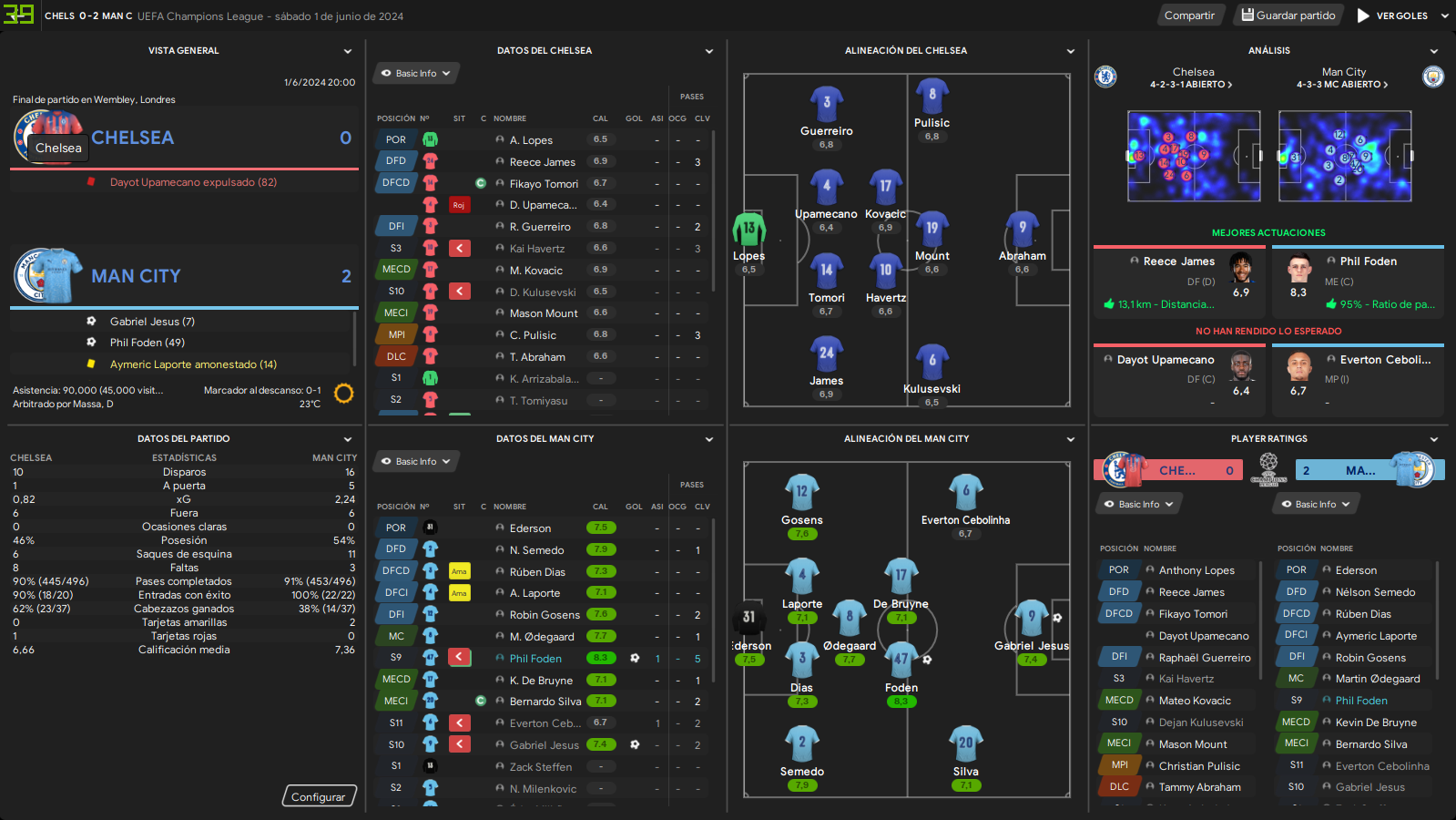The image size is (1456, 820).
Task: Click the yellow card icon beside Rúben Dias
Action: pyautogui.click(x=460, y=571)
